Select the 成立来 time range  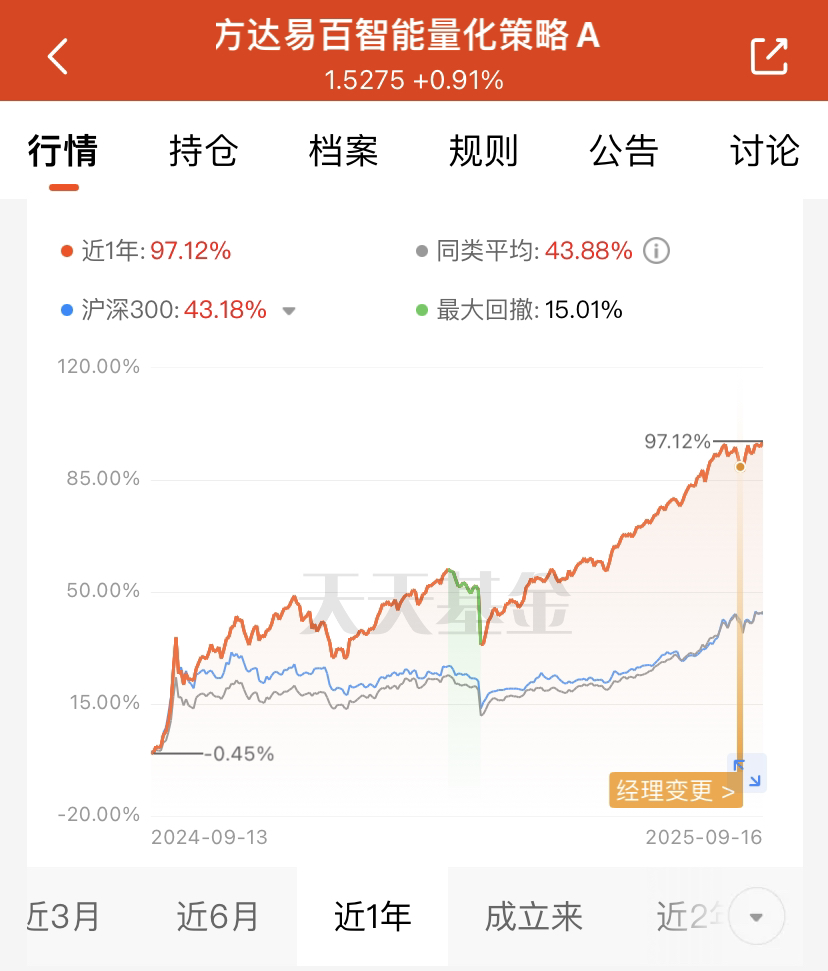(534, 917)
